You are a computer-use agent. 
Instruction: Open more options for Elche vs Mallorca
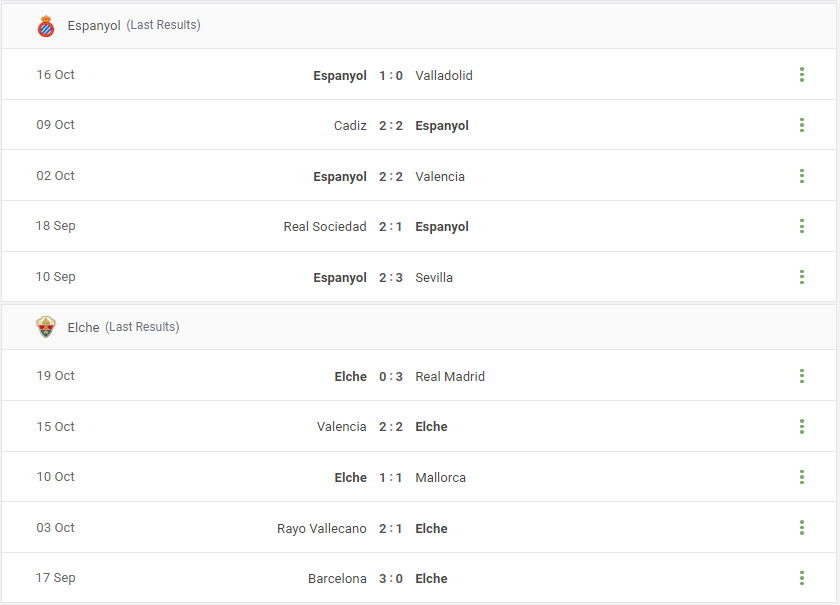coord(801,477)
